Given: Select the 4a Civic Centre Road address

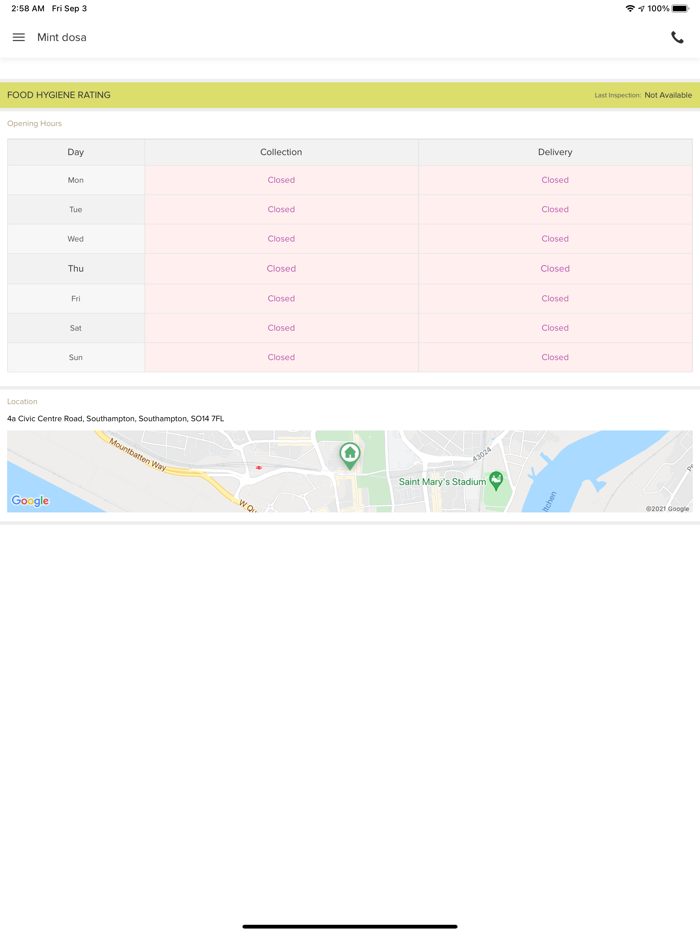Looking at the screenshot, I should click(116, 419).
